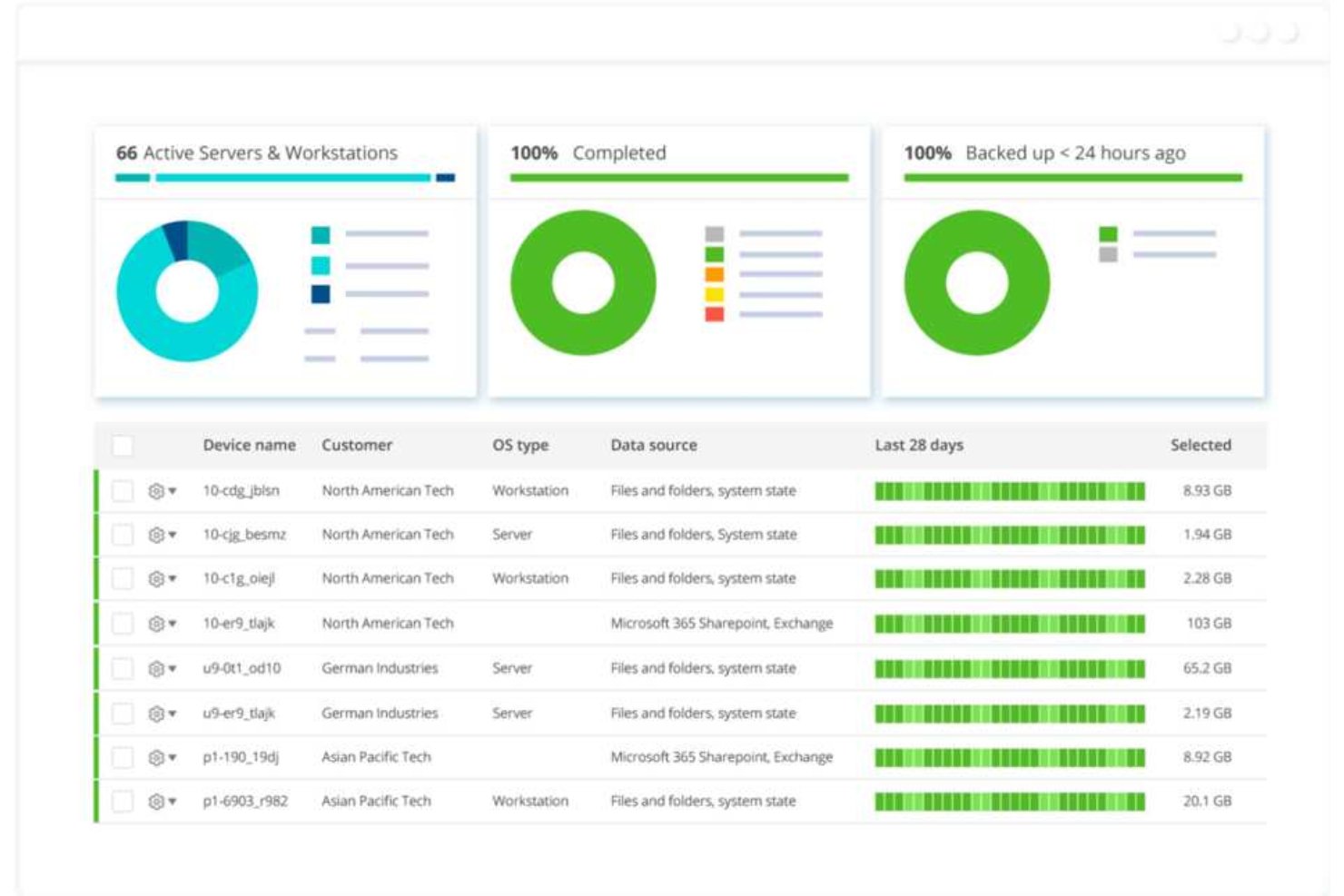This screenshot has width=1344, height=896.
Task: Click settings gear on the u9-er9_tlajk row
Action: click(x=156, y=712)
